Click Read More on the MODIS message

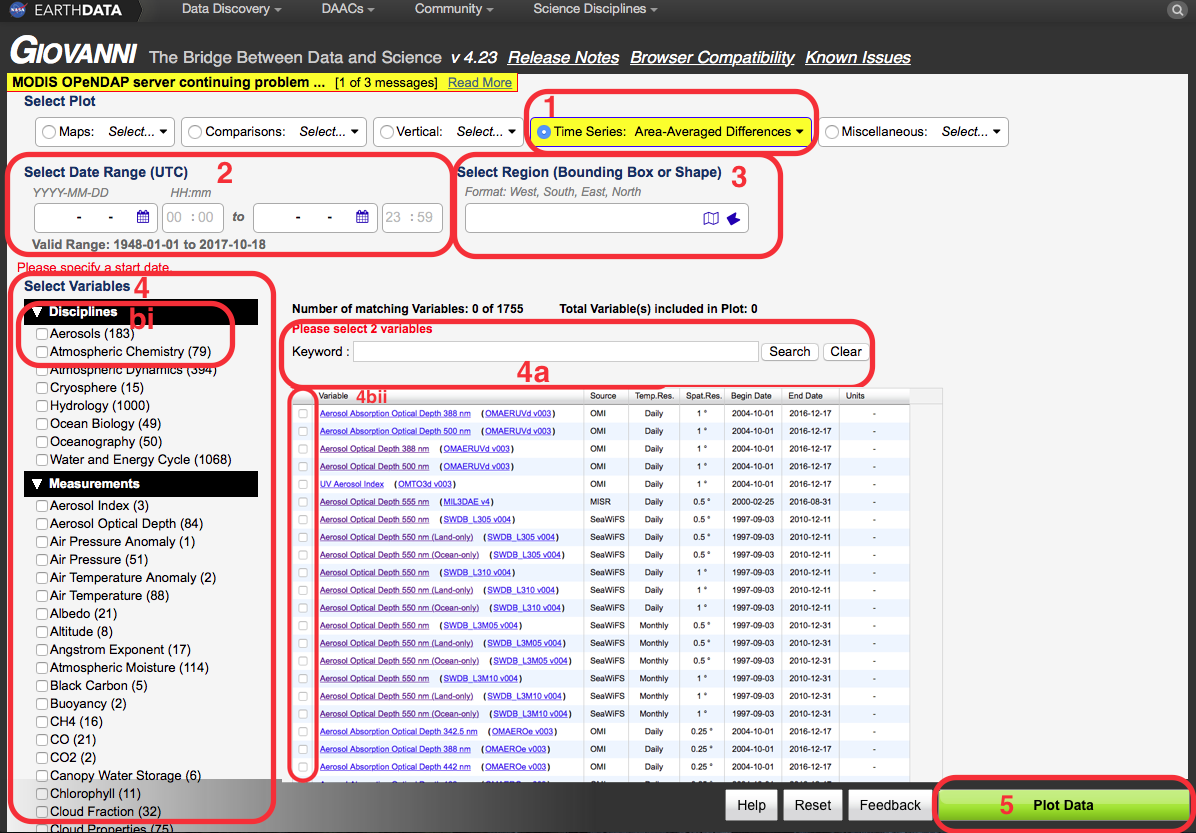point(480,82)
